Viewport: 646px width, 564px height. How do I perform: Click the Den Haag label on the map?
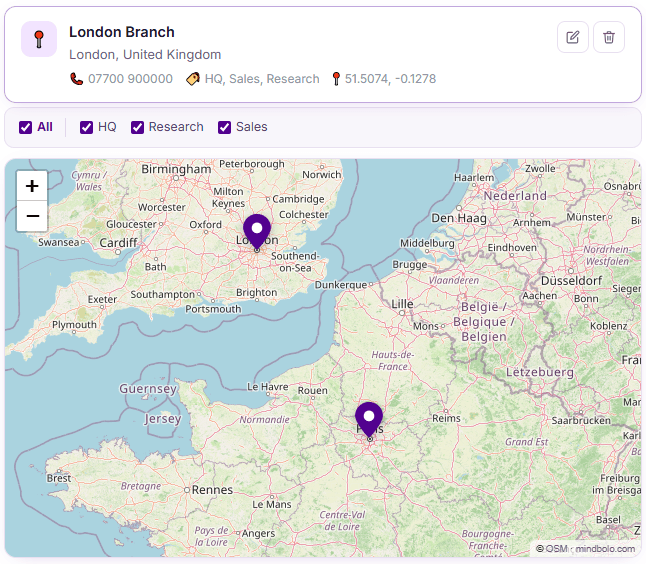click(459, 218)
